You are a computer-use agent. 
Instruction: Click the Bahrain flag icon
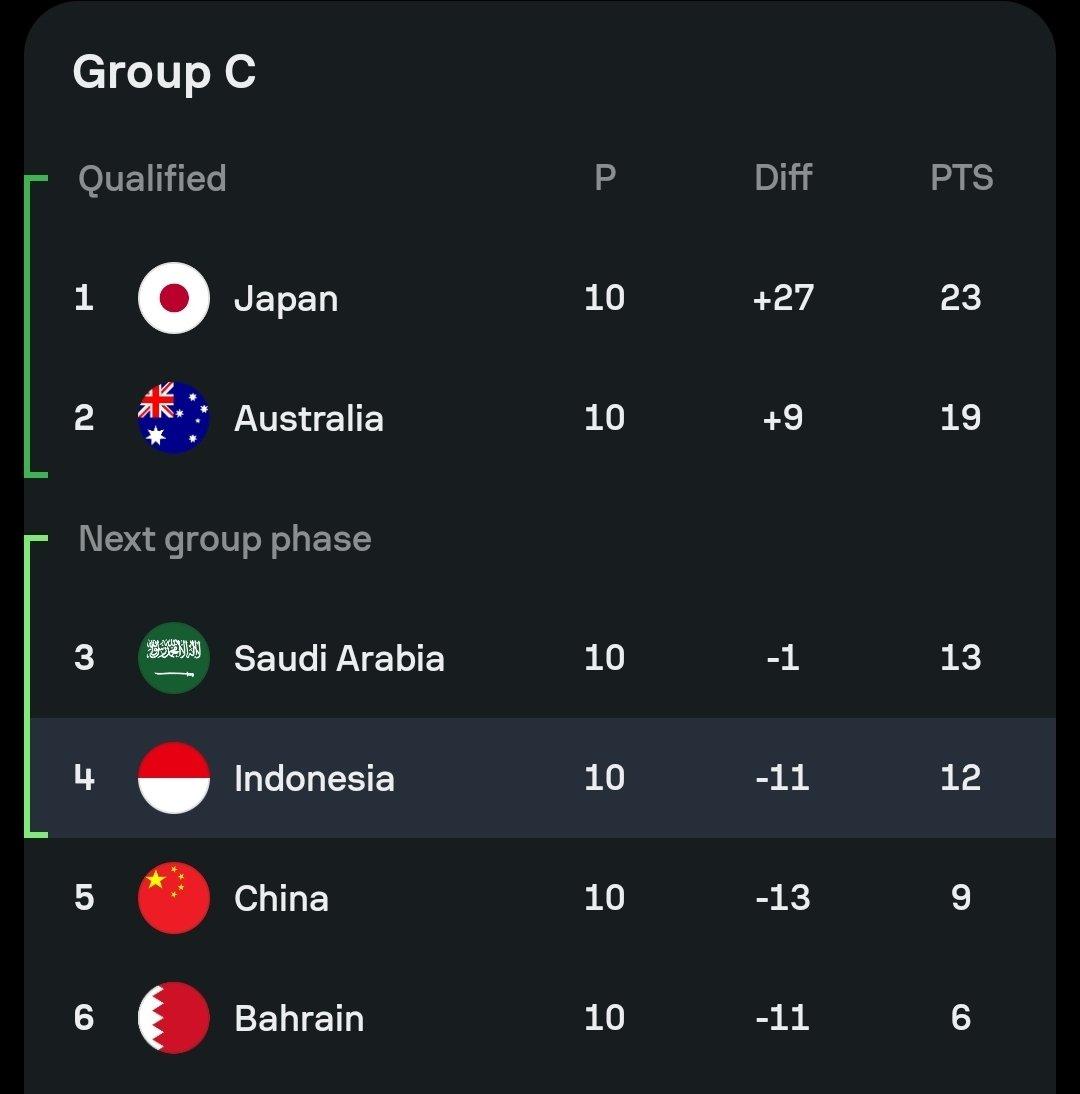pyautogui.click(x=174, y=1018)
